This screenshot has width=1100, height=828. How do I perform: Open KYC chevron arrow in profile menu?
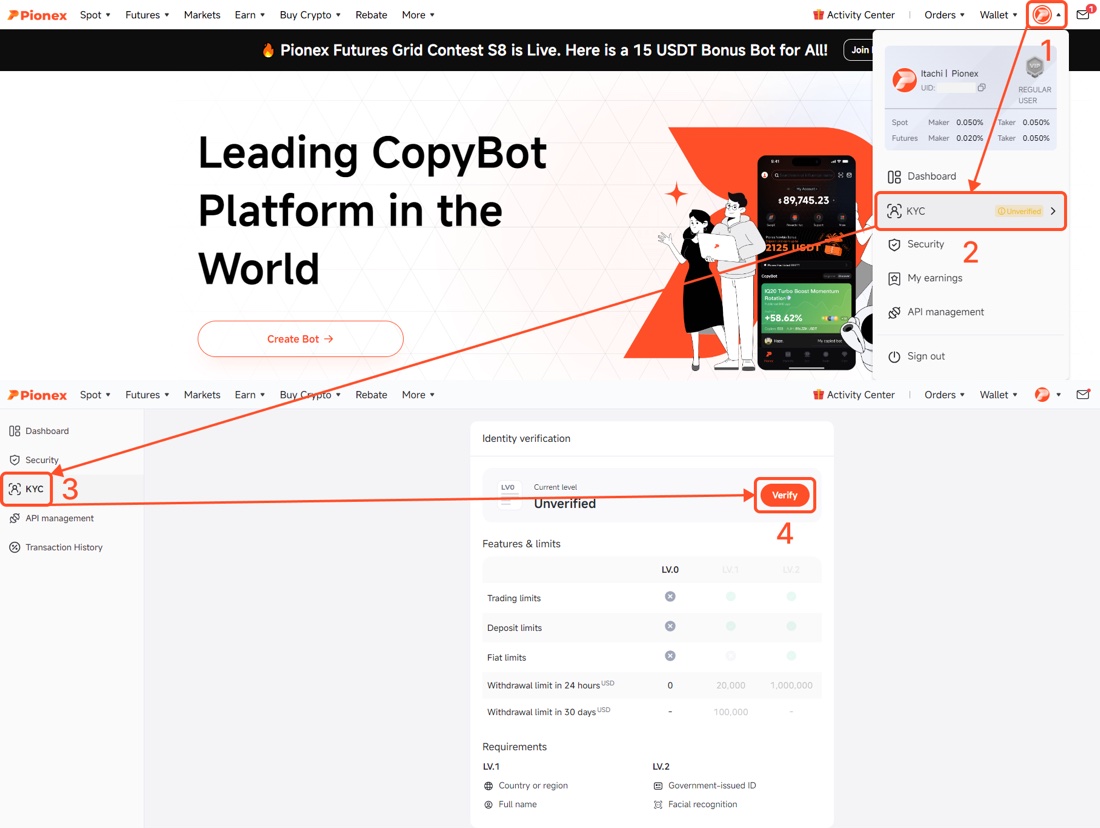pyautogui.click(x=1053, y=211)
